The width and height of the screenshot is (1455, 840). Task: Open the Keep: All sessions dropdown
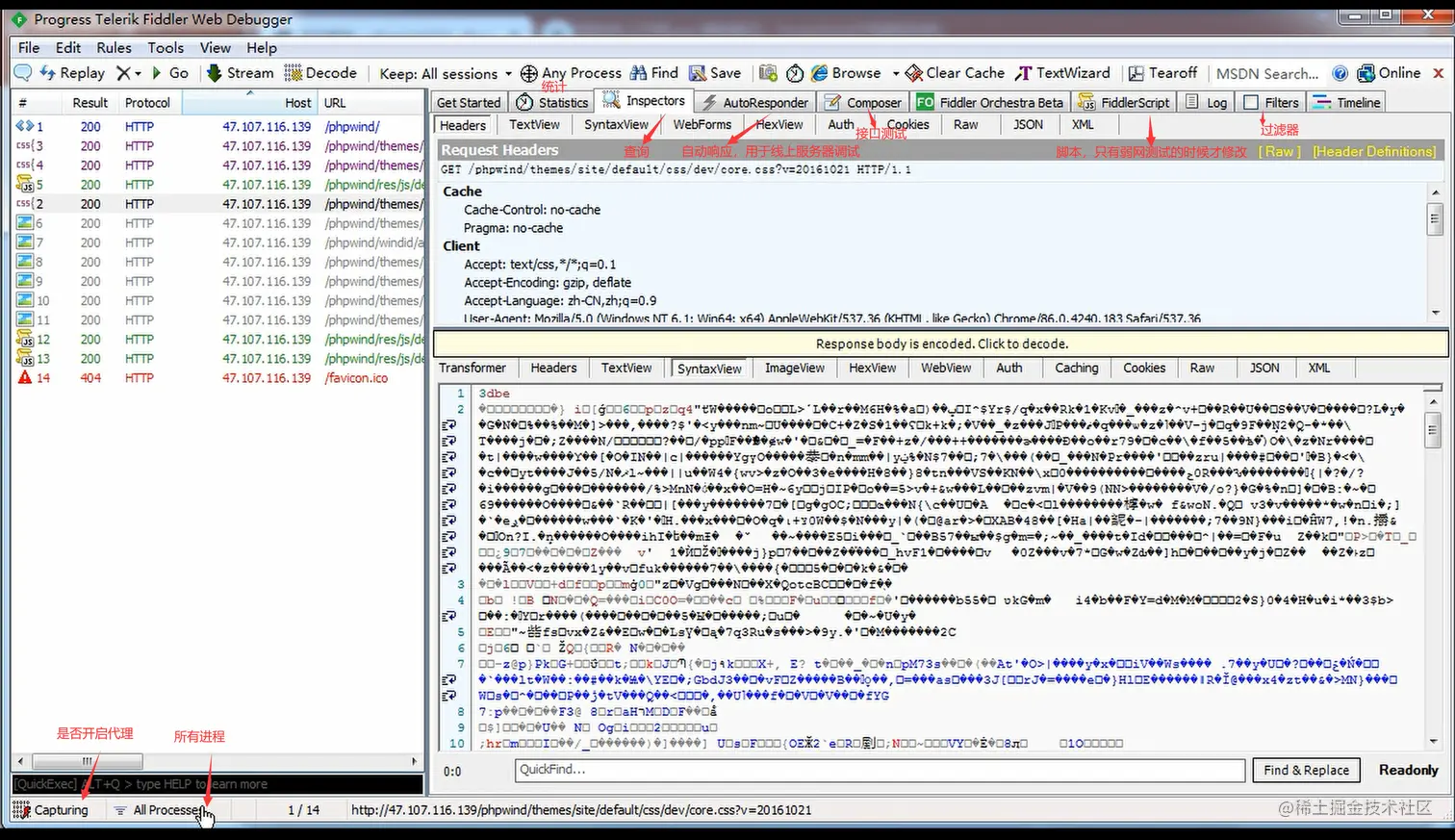[x=446, y=74]
